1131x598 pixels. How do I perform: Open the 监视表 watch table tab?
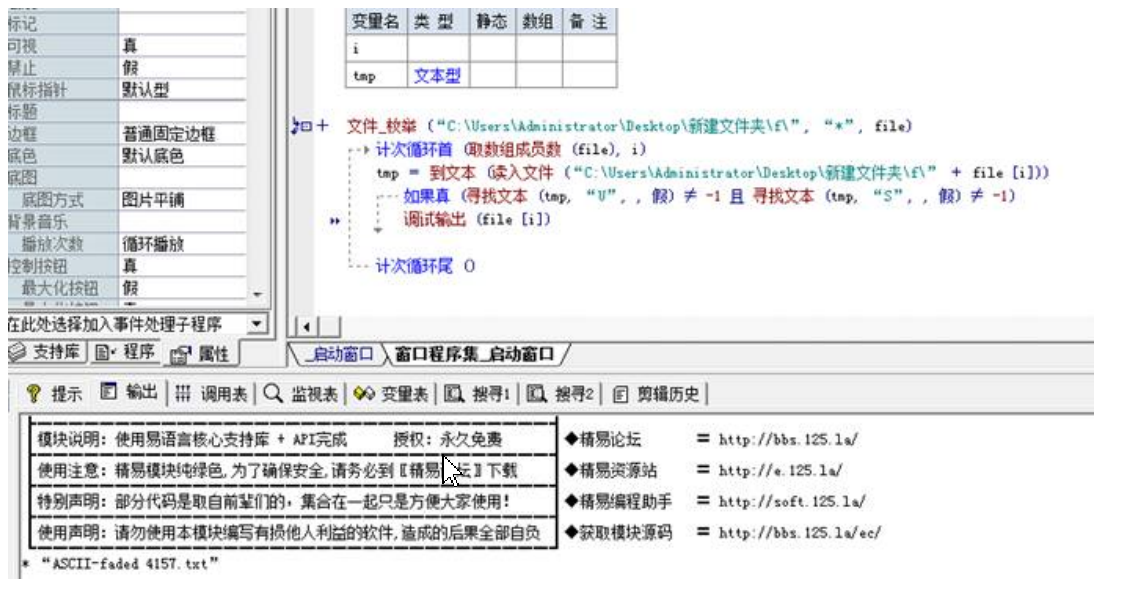coord(302,393)
